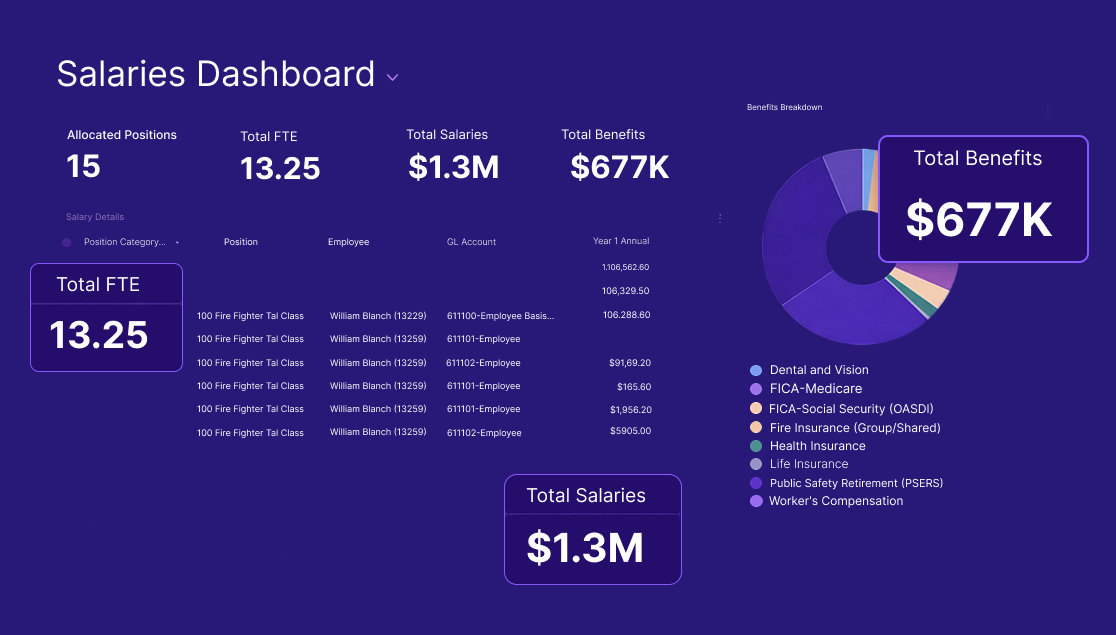Open William Blanch (13229) employee entry
This screenshot has height=635, width=1116.
pyautogui.click(x=378, y=315)
